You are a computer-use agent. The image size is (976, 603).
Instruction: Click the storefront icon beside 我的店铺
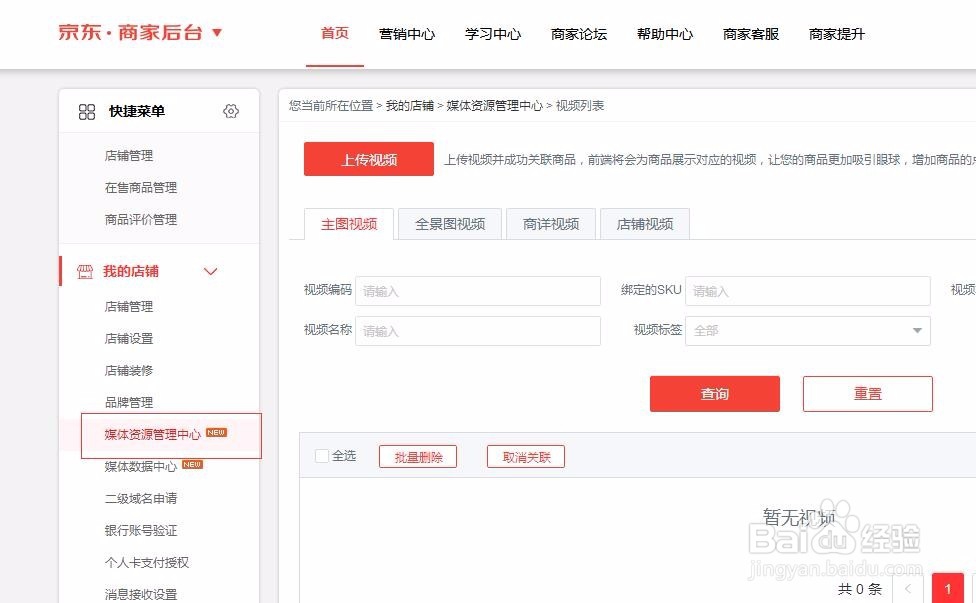point(85,271)
